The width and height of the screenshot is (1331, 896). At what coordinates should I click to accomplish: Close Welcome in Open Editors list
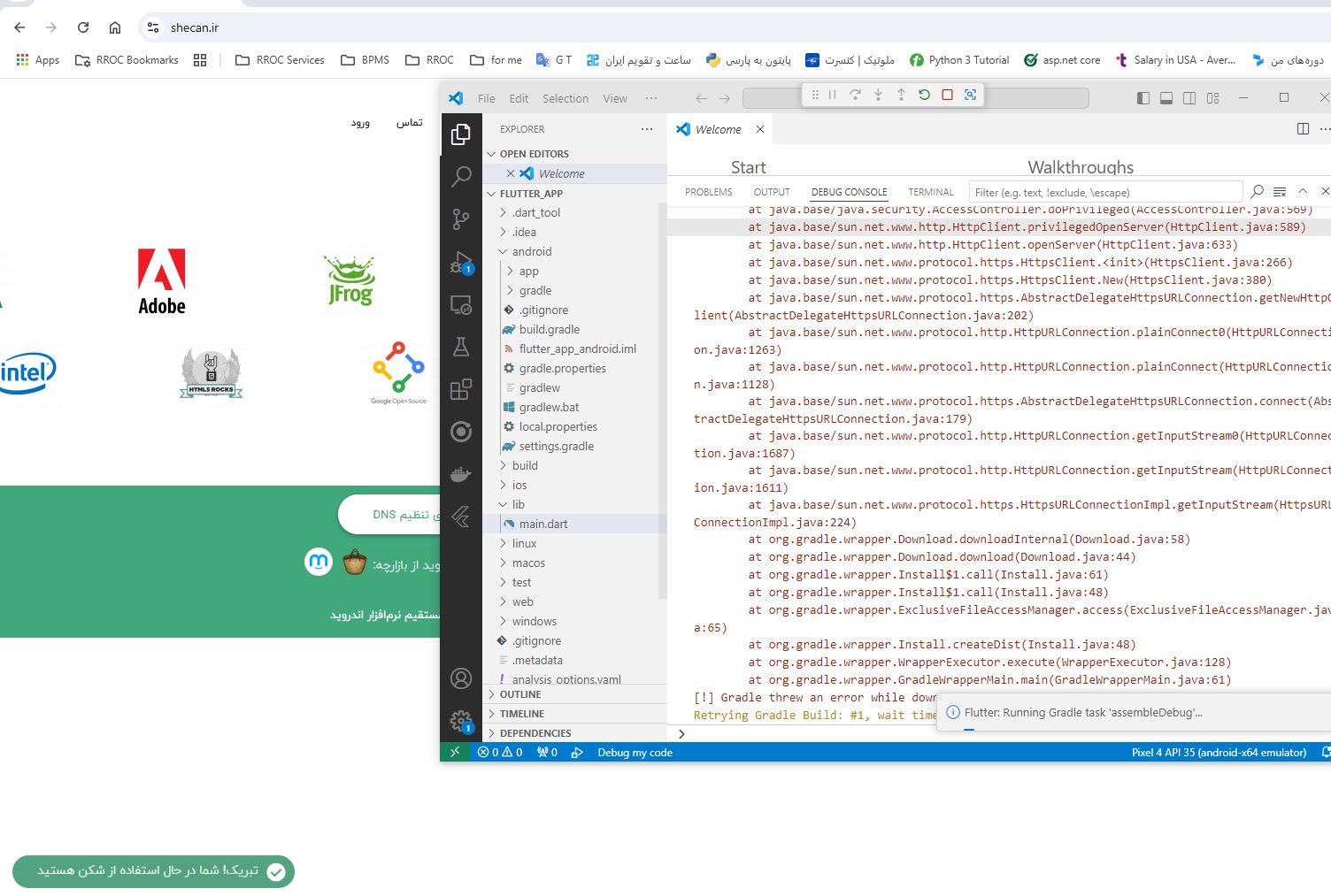[x=511, y=173]
